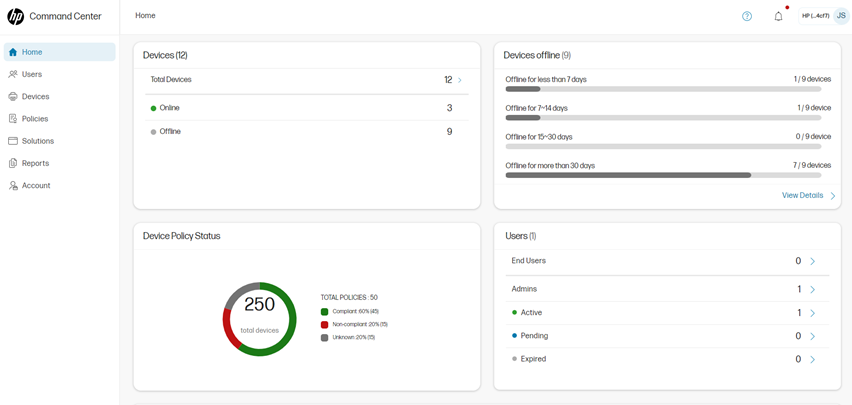The height and width of the screenshot is (405, 852).
Task: Go to Account in the sidebar
Action: click(x=35, y=186)
